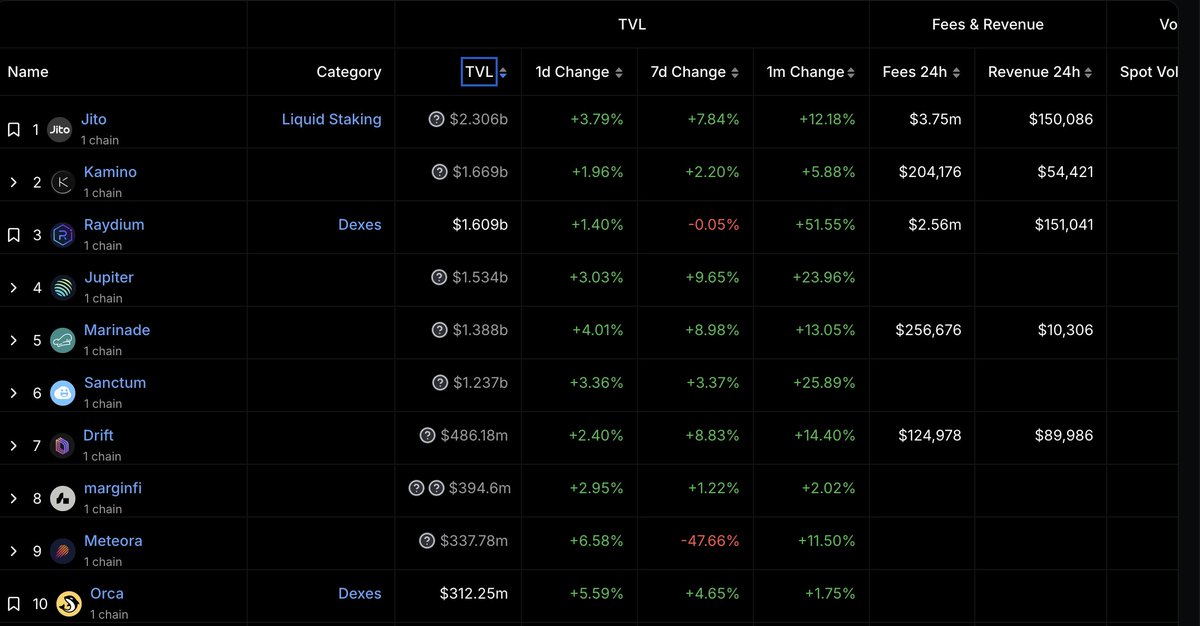The width and height of the screenshot is (1200, 626).
Task: Click the Name column header
Action: coord(28,72)
